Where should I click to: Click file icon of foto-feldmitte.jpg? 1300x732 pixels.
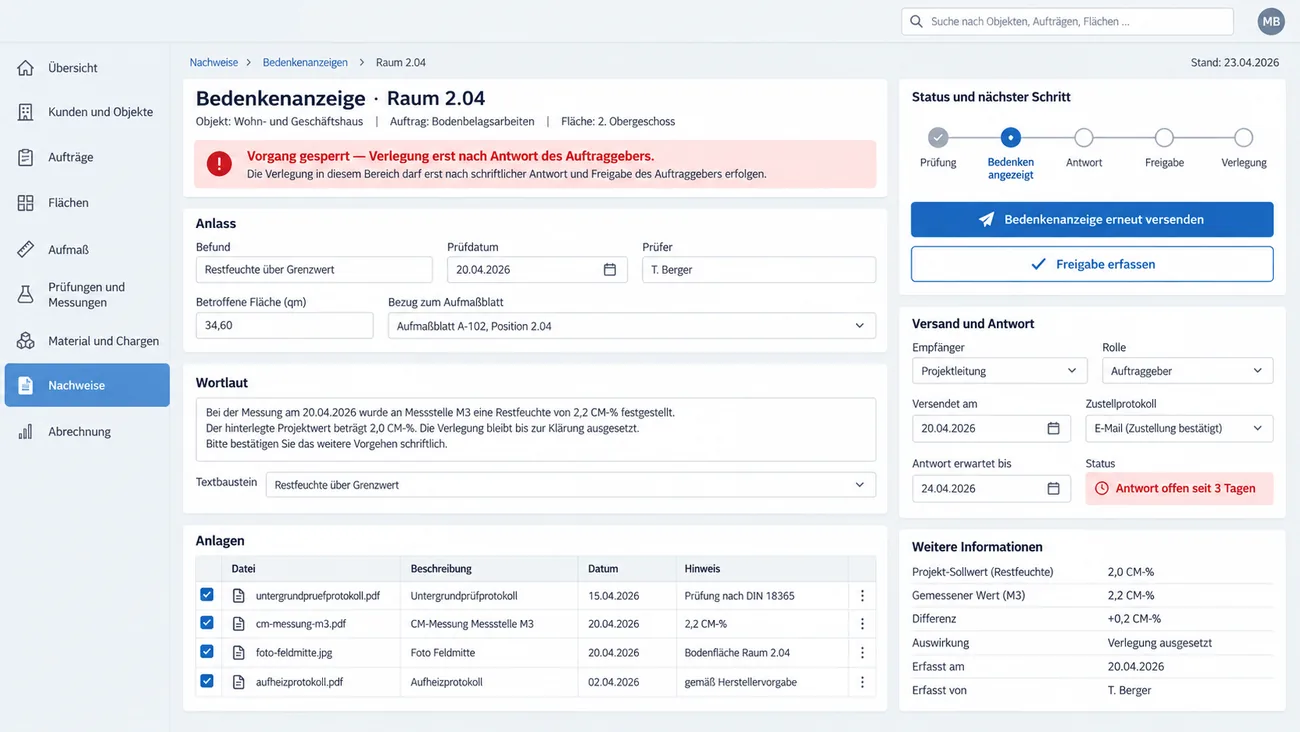tap(238, 652)
